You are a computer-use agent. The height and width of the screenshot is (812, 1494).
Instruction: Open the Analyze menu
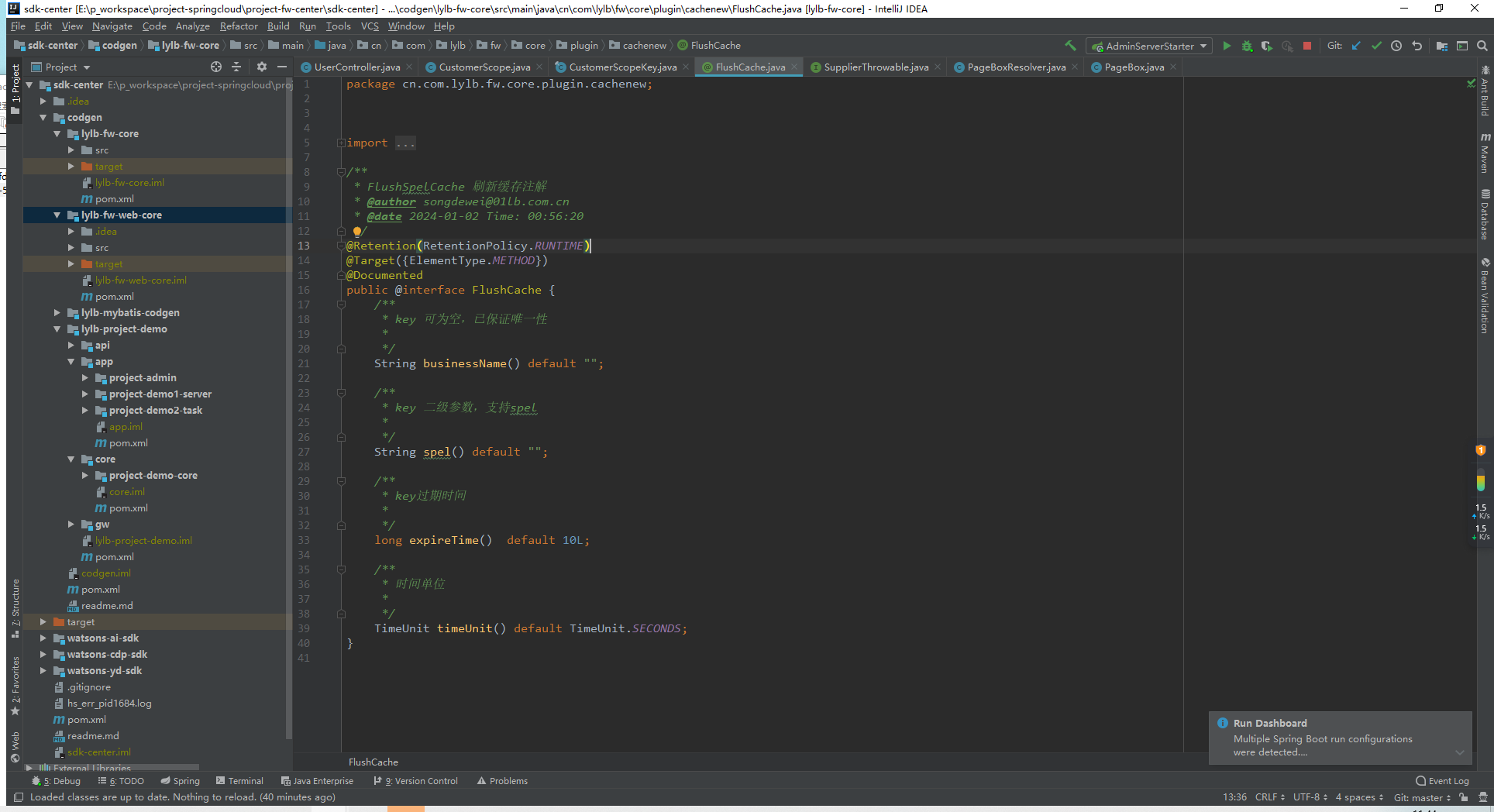click(193, 26)
